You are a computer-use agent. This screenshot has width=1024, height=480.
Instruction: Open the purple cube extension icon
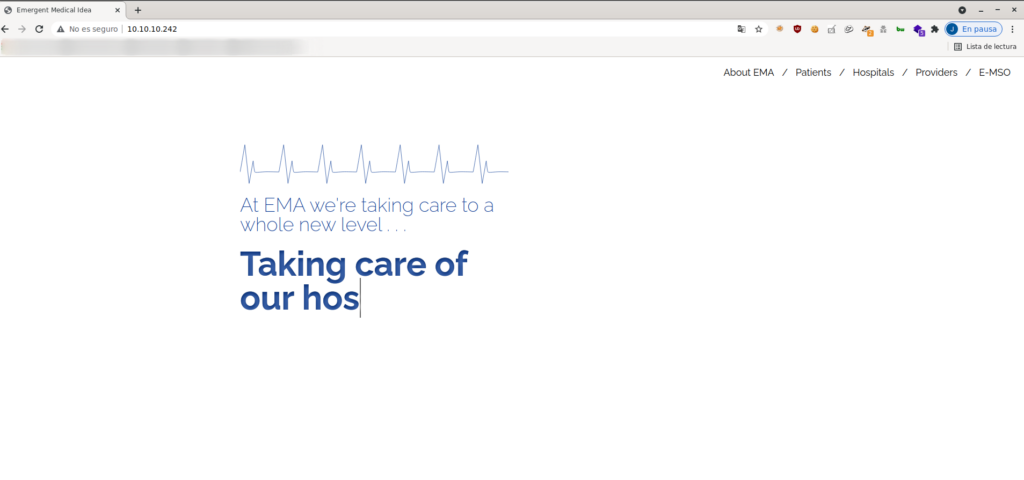[x=918, y=30]
